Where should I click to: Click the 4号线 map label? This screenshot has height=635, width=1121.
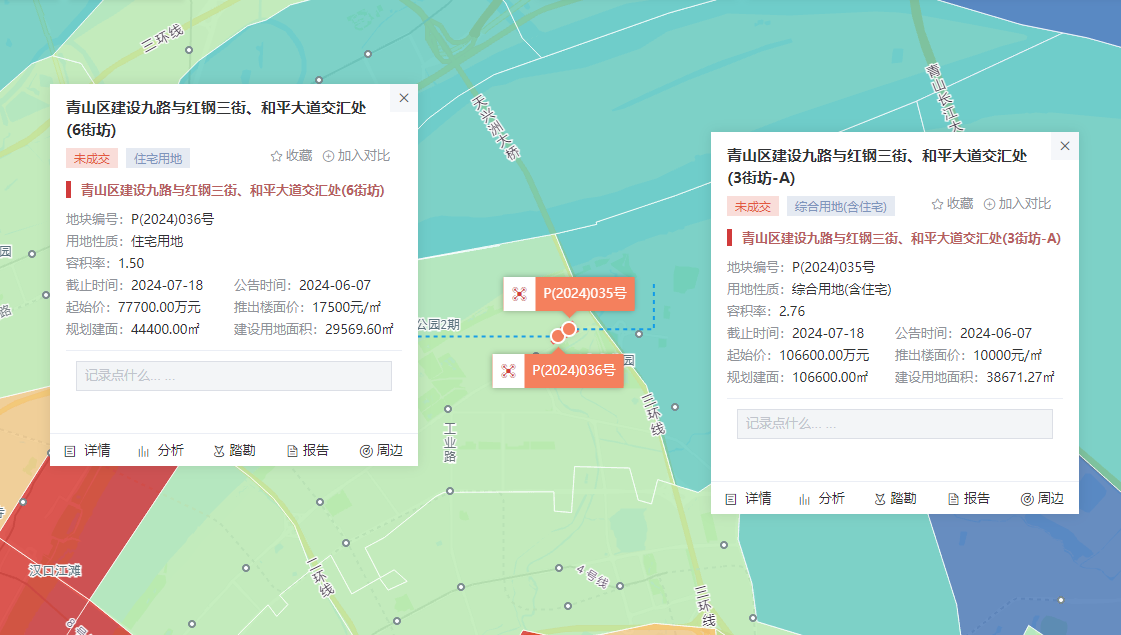pyautogui.click(x=593, y=576)
